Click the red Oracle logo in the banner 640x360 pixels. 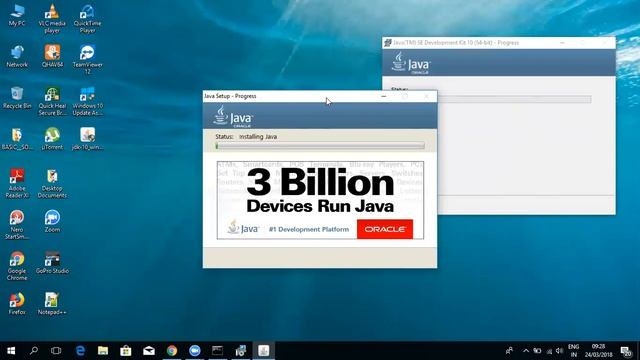pos(385,229)
